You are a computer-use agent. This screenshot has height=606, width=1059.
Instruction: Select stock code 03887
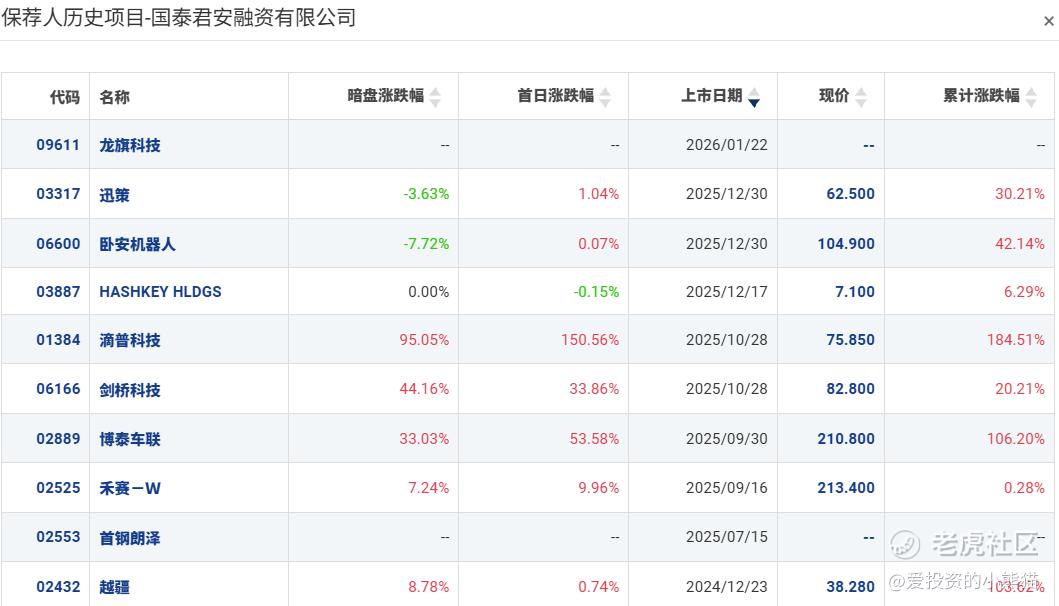click(58, 292)
